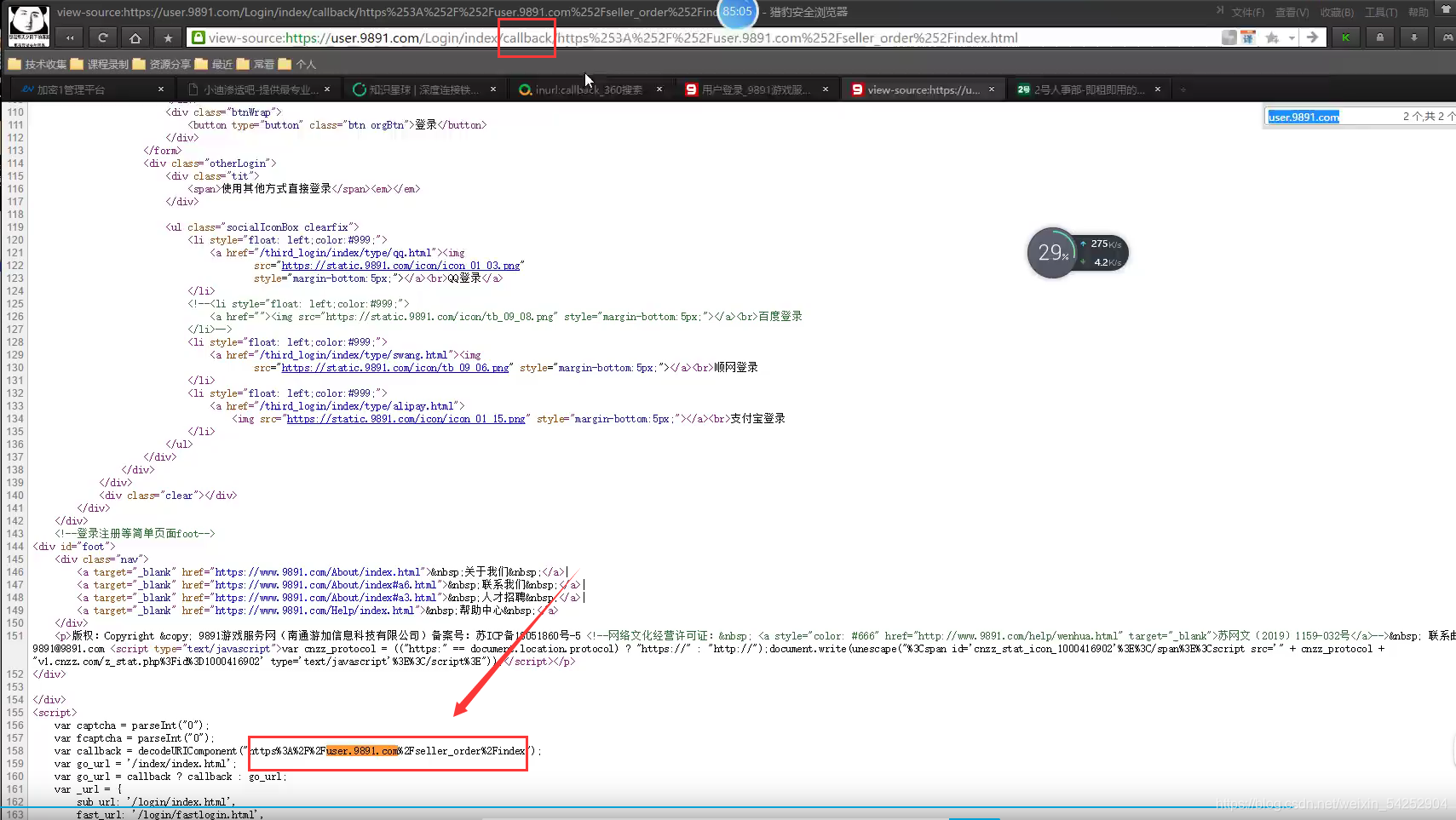Click the star favorites button beside home
1456x820 pixels.
tap(168, 37)
